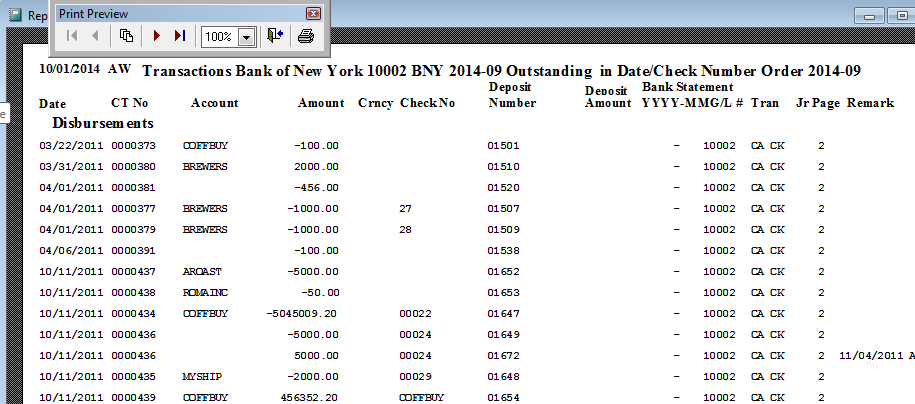Viewport: 915px width, 404px height.
Task: Click amount 456352.20
Action: (x=309, y=398)
